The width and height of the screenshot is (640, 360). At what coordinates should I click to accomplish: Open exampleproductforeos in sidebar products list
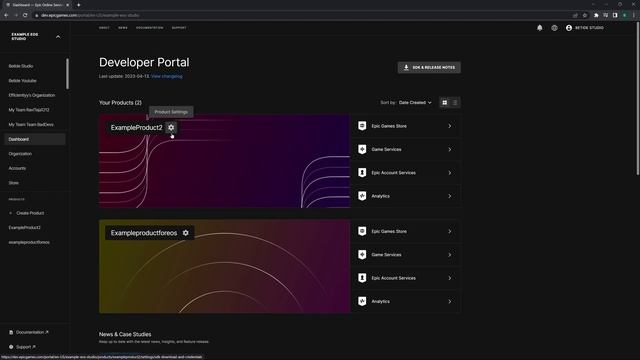click(x=29, y=242)
